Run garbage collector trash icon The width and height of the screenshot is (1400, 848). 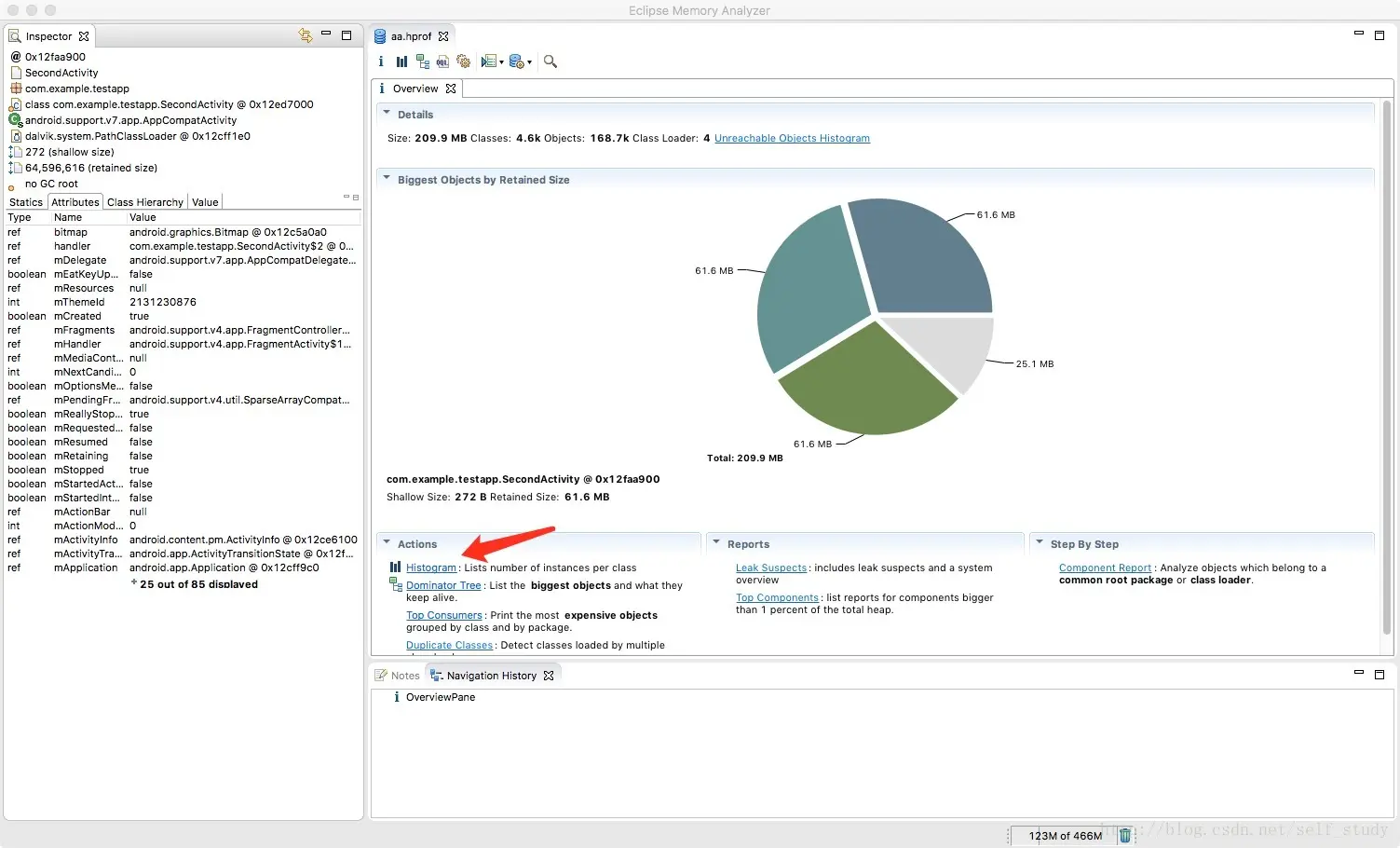1125,836
